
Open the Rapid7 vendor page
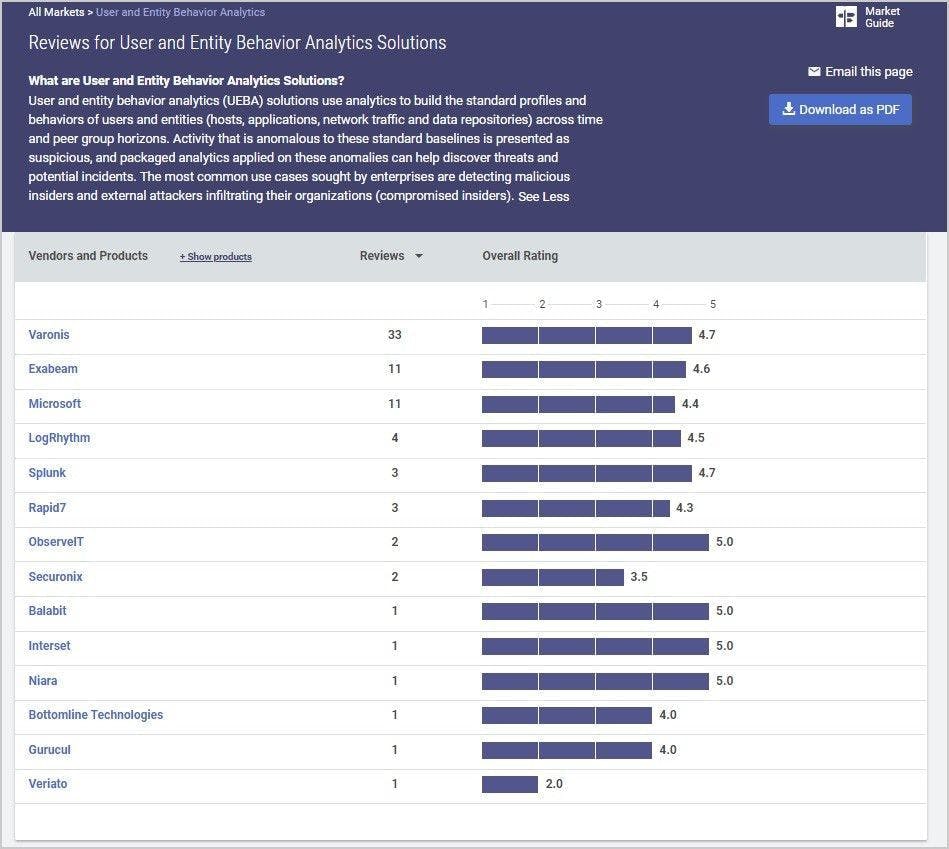coord(47,507)
